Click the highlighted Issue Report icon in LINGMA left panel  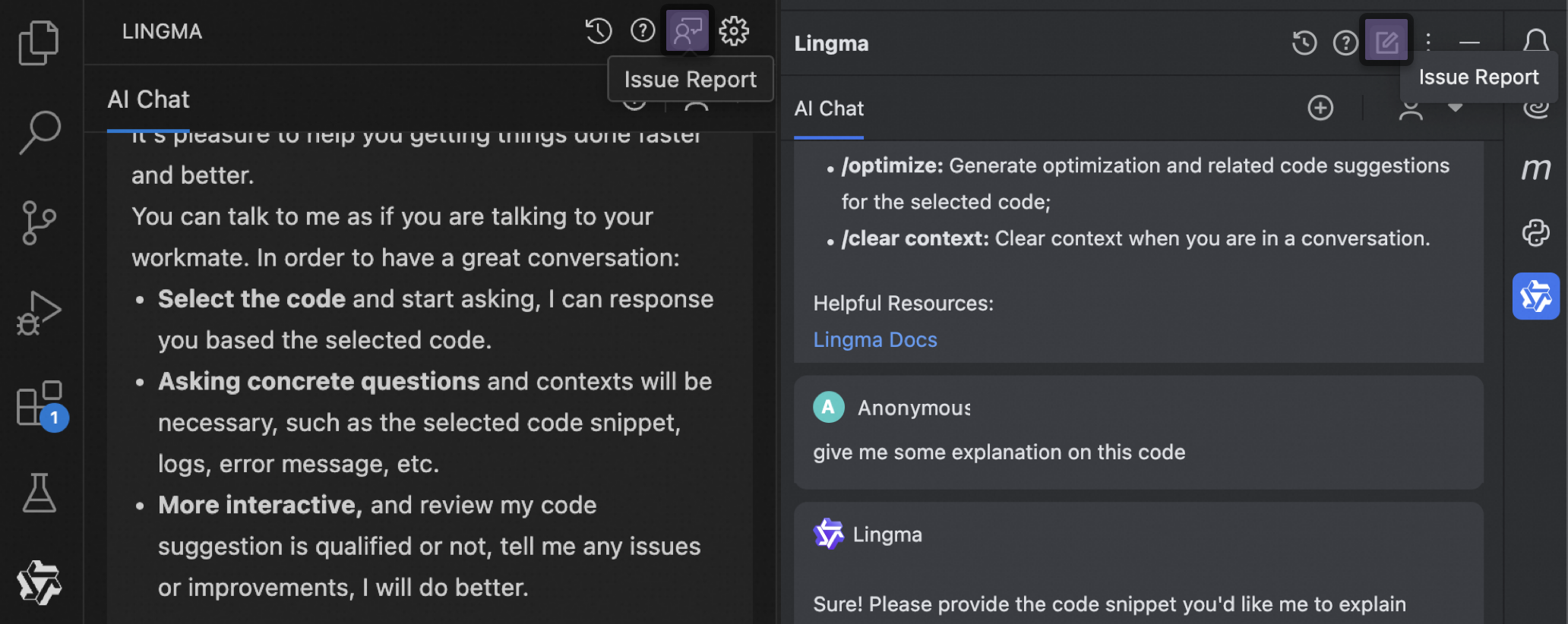688,31
